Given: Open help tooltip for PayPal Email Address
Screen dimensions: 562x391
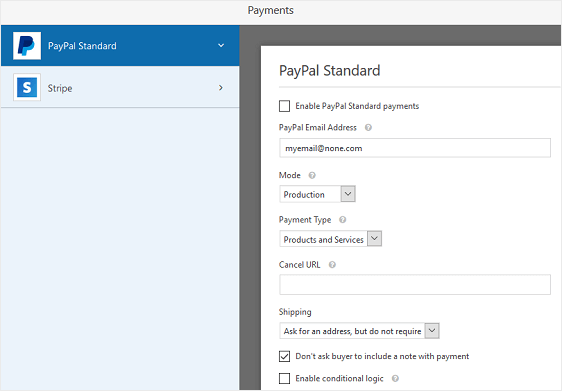Looking at the screenshot, I should (x=368, y=128).
